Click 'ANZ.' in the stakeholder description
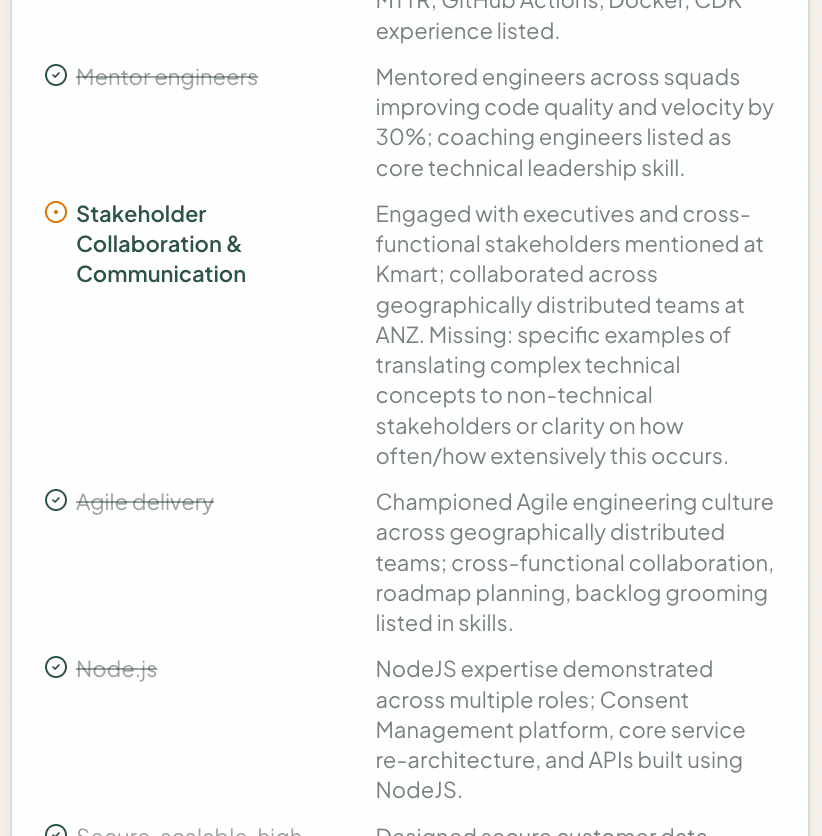 (399, 335)
